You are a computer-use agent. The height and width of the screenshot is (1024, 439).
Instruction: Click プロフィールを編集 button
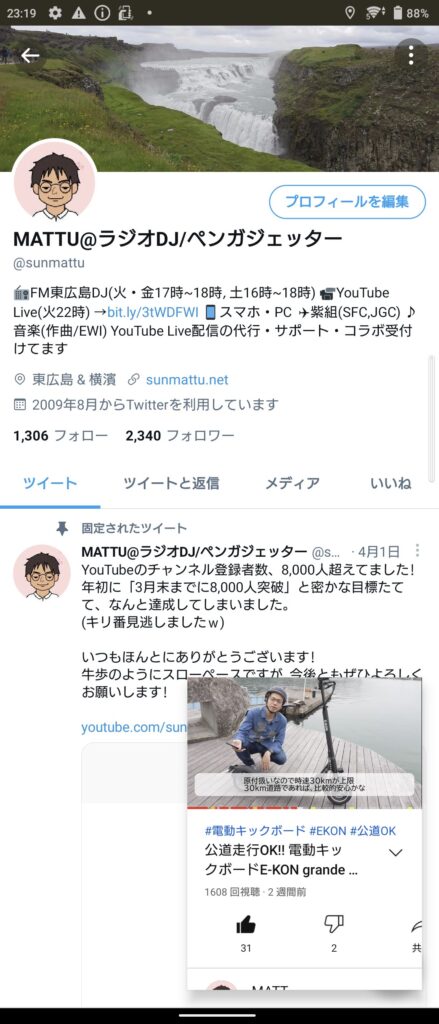(347, 201)
